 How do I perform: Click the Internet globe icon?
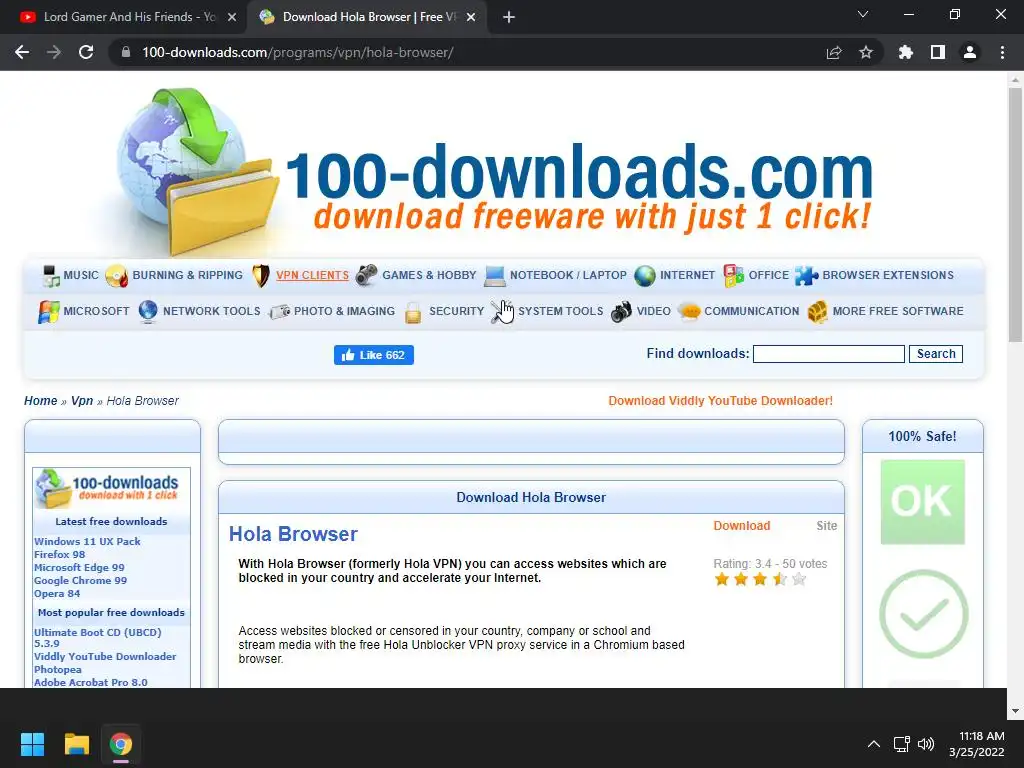coord(645,276)
